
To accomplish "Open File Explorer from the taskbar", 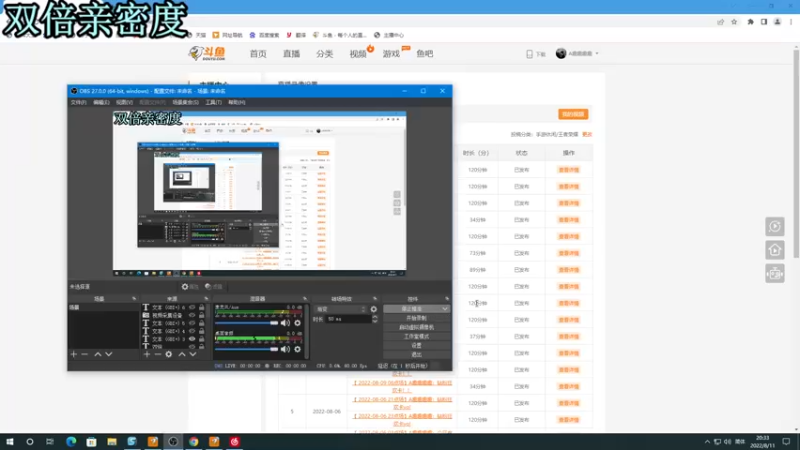I will tap(112, 442).
